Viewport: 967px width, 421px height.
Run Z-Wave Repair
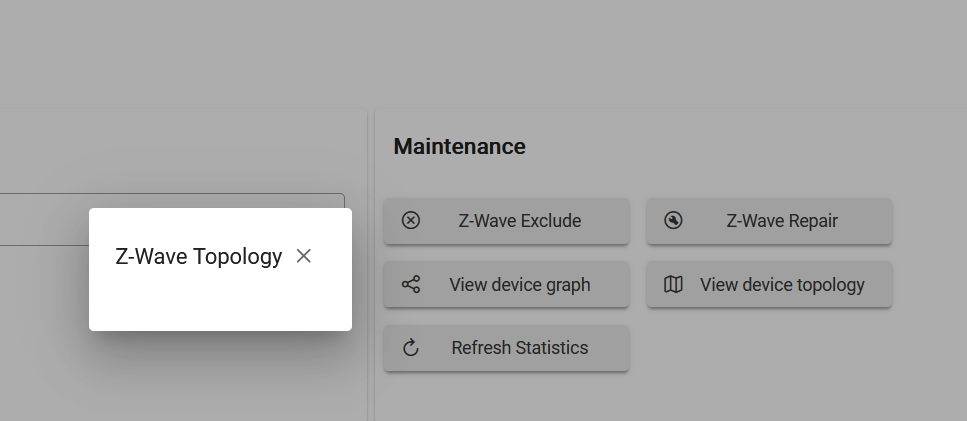click(x=769, y=221)
